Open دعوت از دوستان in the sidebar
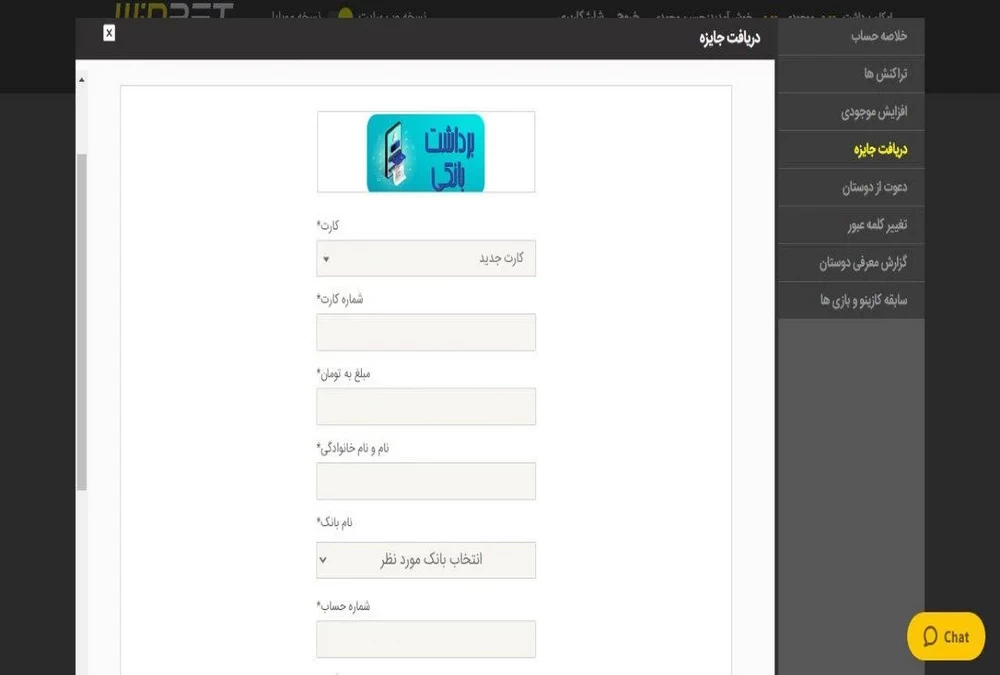Screen dimensions: 1000x675 click(x=851, y=187)
